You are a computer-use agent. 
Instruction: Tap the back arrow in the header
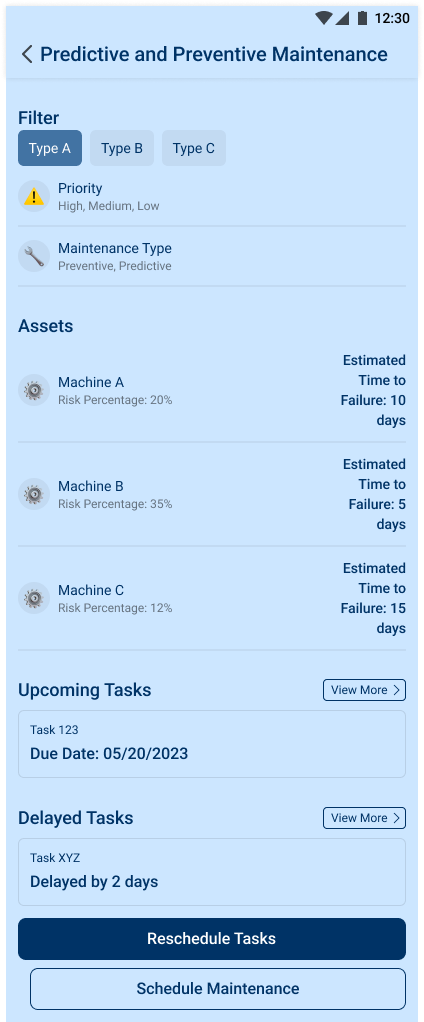coord(27,54)
